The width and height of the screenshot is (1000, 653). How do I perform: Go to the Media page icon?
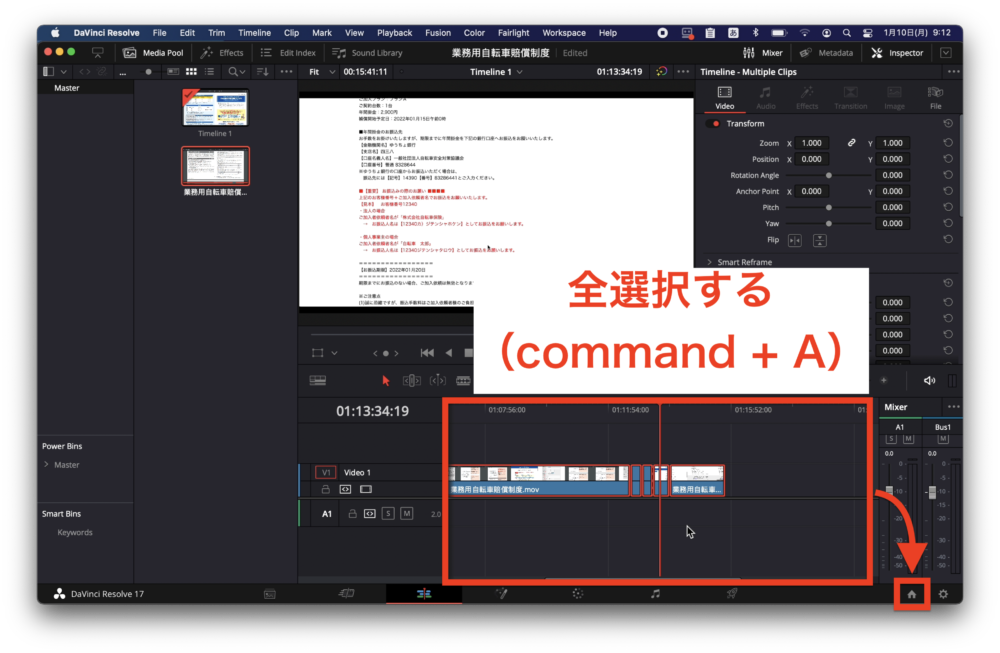tap(270, 594)
